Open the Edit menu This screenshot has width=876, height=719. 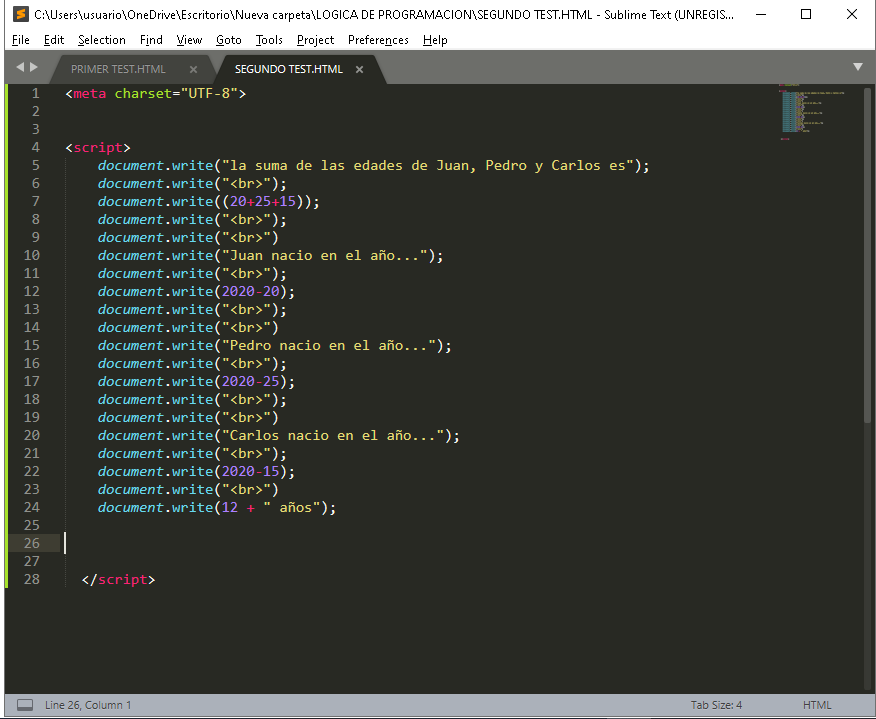click(54, 40)
